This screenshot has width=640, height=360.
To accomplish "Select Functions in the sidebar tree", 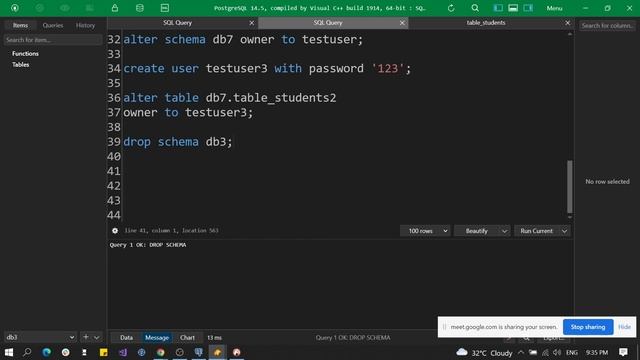I will [x=25, y=53].
